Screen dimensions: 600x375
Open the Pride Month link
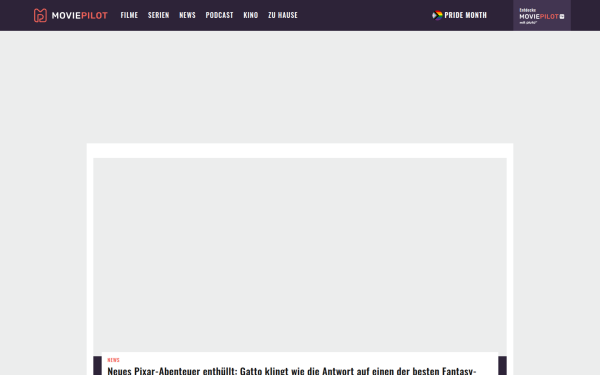pos(466,15)
